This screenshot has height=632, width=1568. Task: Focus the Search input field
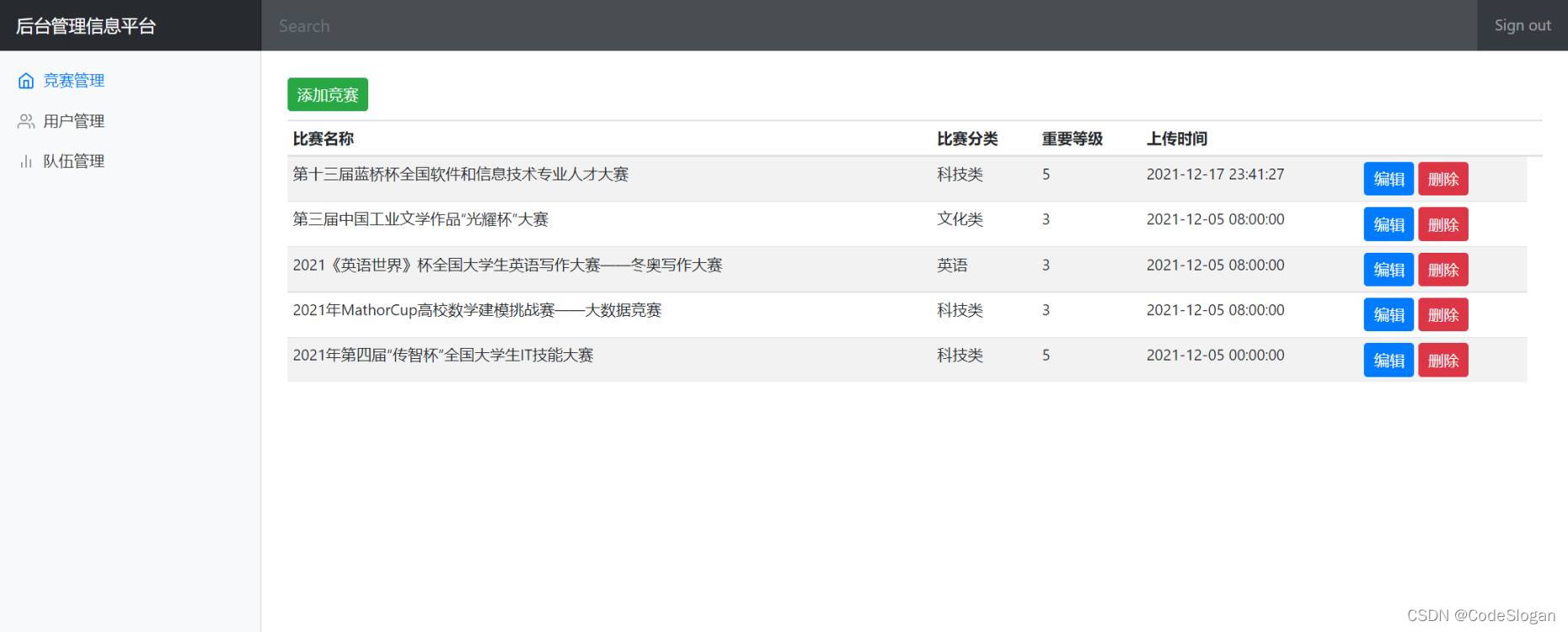click(869, 25)
